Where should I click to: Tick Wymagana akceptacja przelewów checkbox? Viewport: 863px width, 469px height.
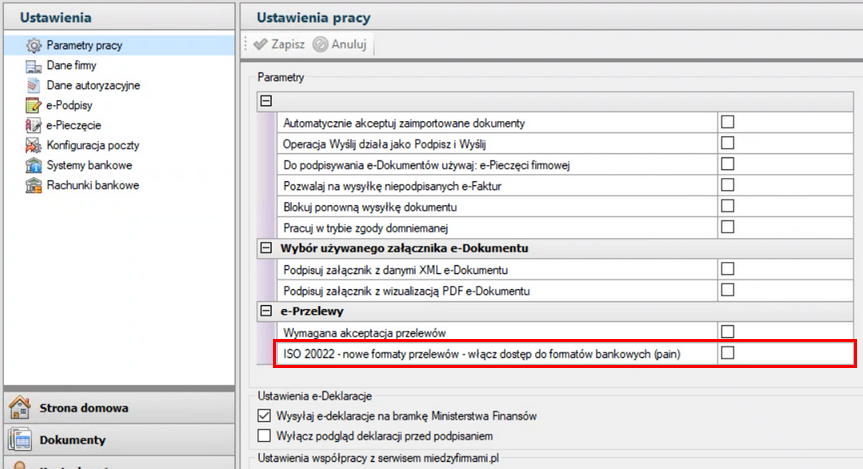[728, 331]
